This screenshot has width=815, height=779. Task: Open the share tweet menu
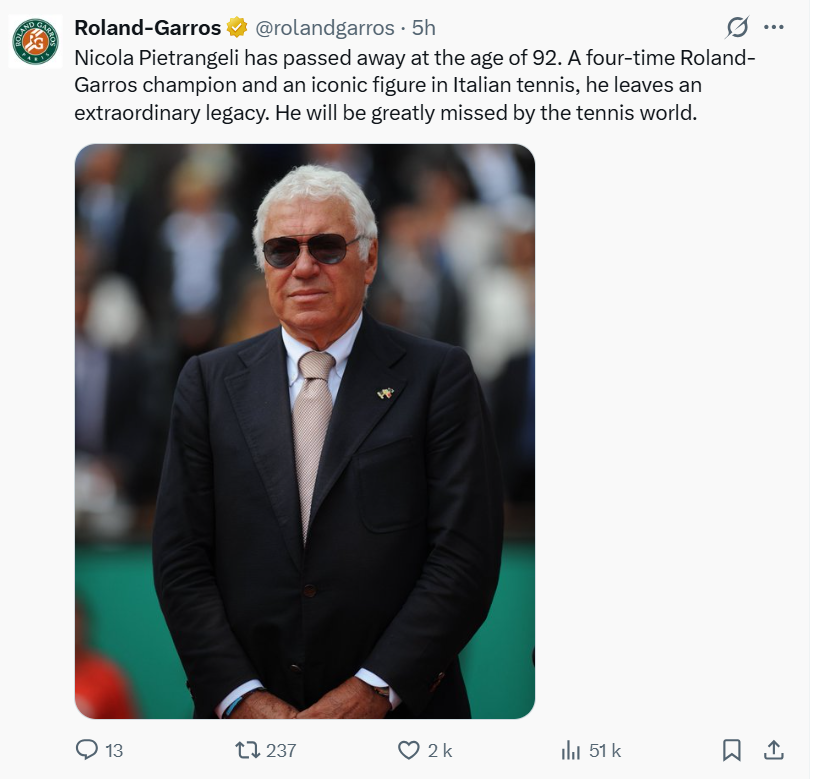(x=773, y=749)
